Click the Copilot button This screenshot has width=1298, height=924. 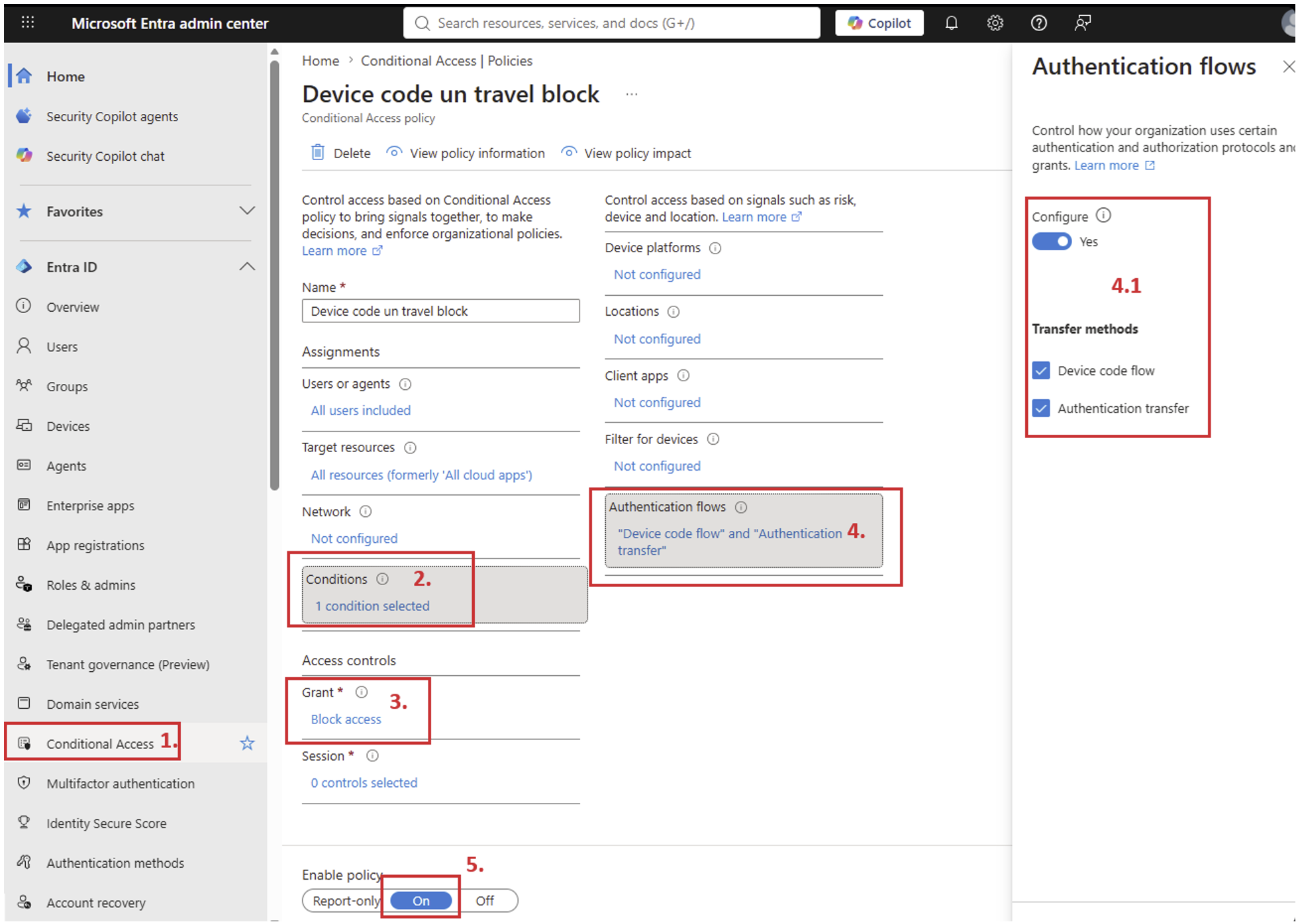point(879,23)
